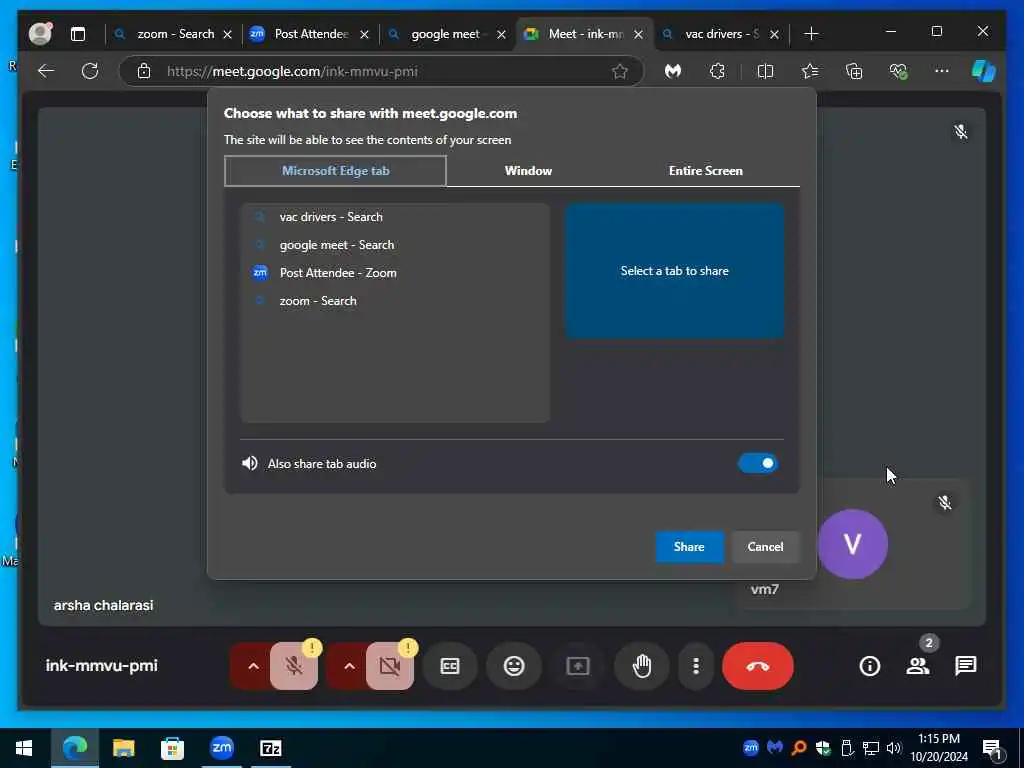Toggle split screen icon in Edge toolbar
The width and height of the screenshot is (1024, 768).
point(765,71)
